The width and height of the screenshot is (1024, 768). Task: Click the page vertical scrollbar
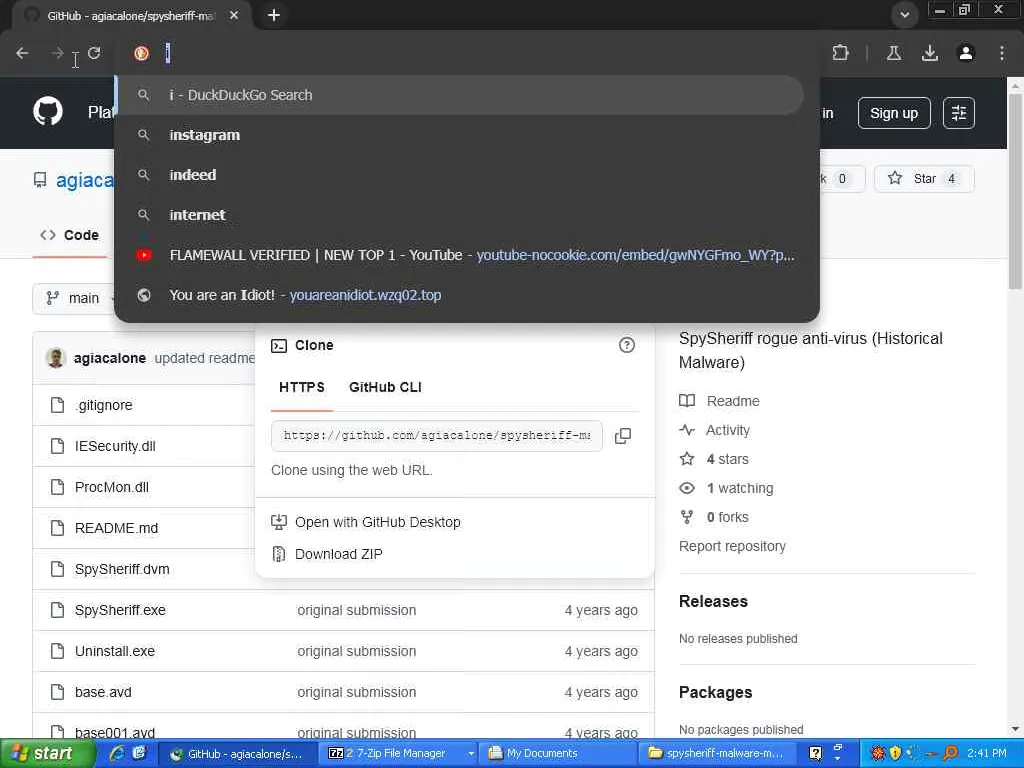coord(1015,191)
